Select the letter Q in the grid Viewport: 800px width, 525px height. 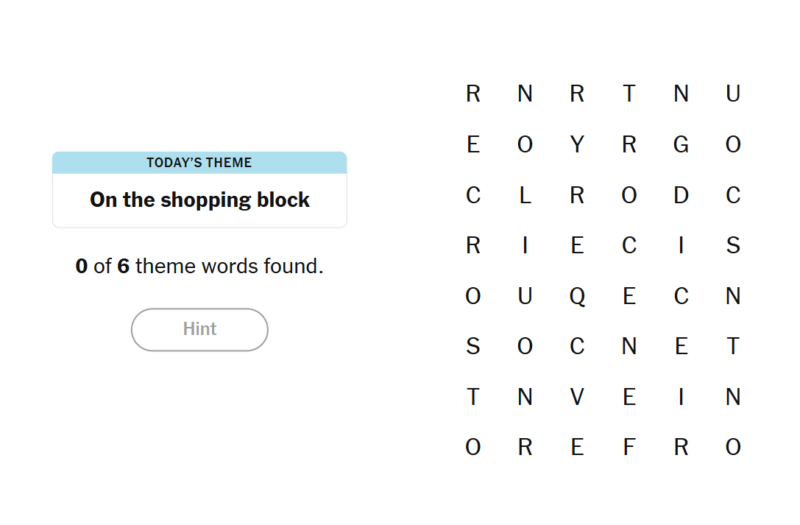(577, 296)
